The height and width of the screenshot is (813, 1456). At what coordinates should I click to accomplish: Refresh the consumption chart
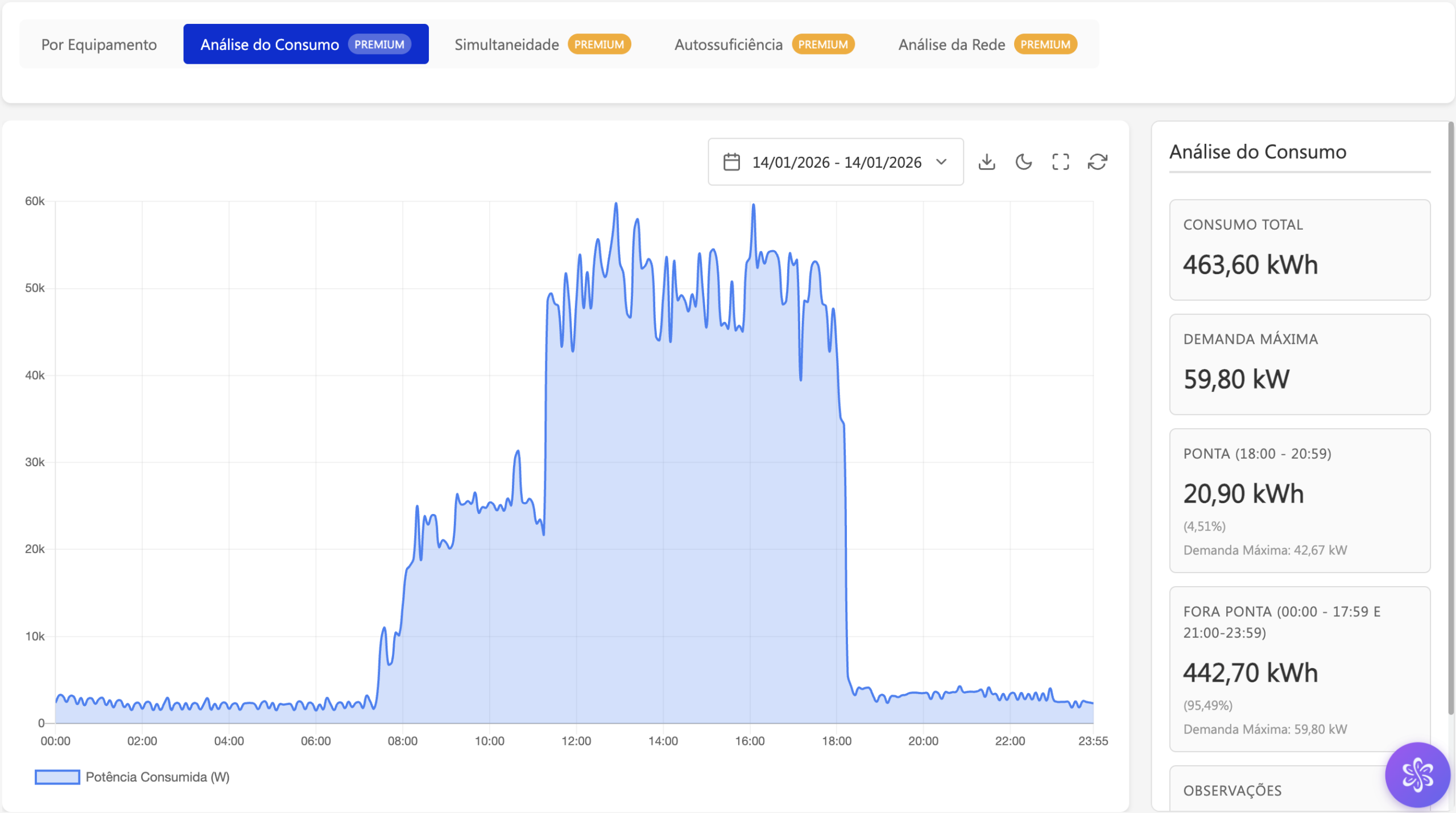pos(1098,162)
